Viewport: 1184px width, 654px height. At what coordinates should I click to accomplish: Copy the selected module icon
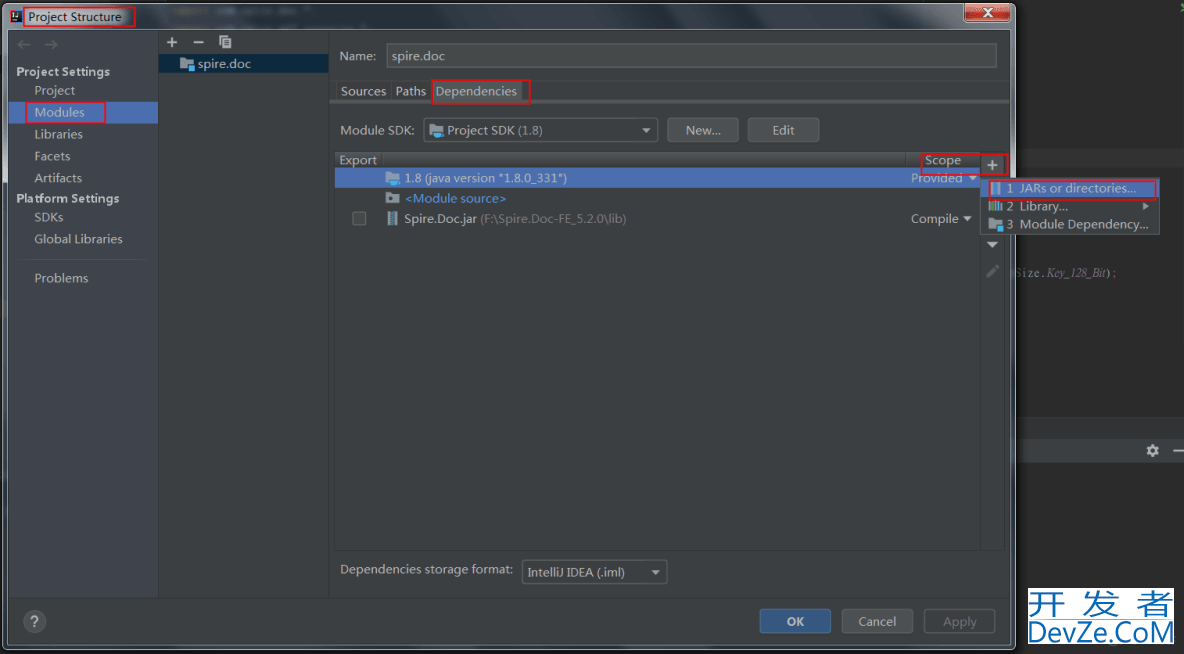click(x=225, y=42)
